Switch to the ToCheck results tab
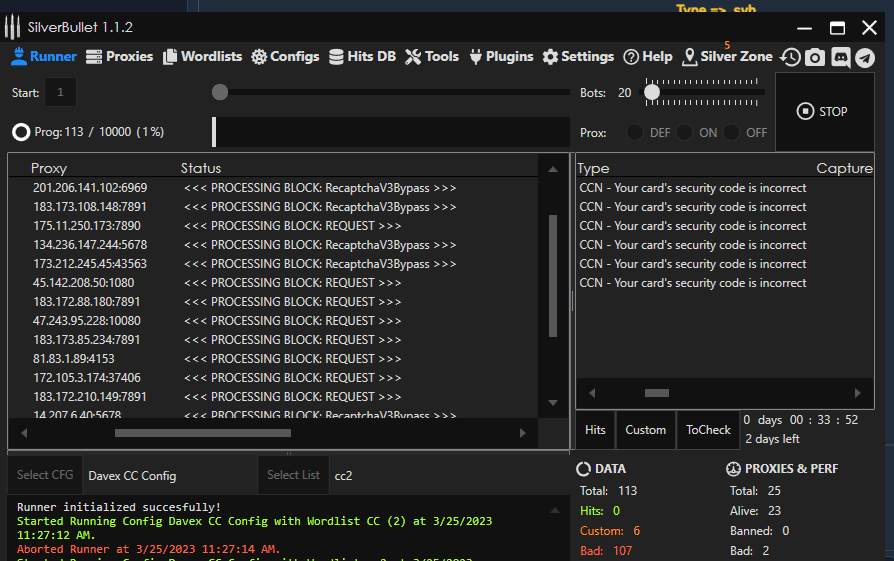This screenshot has height=561, width=894. (708, 430)
